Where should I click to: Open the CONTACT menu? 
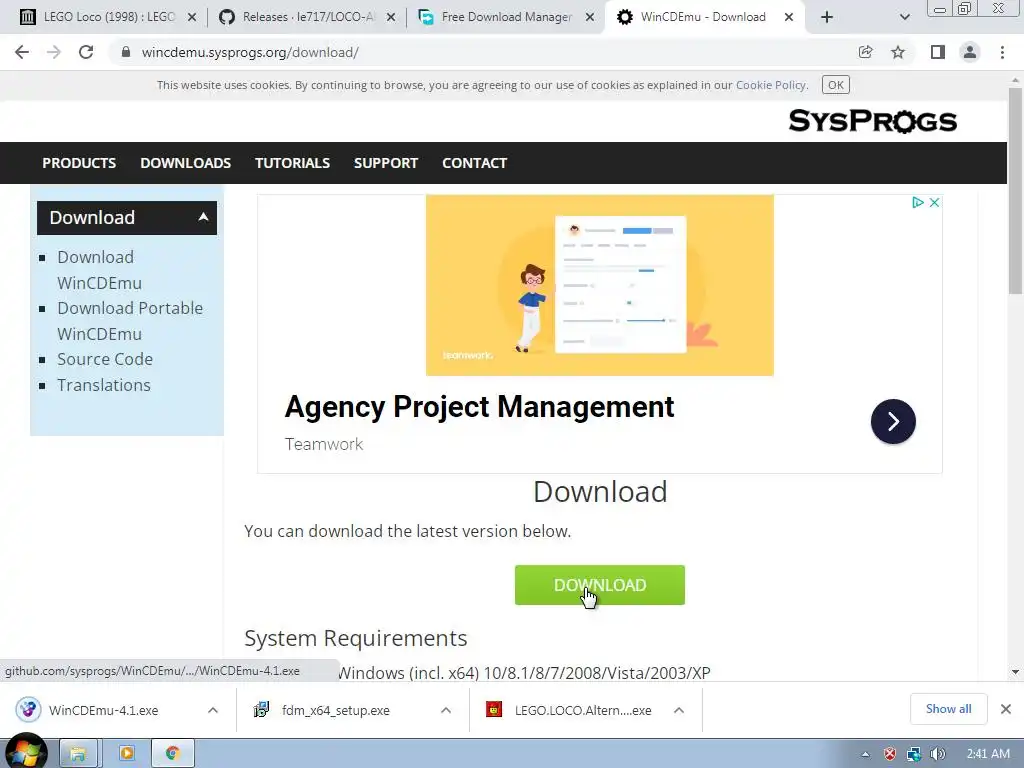[x=474, y=163]
